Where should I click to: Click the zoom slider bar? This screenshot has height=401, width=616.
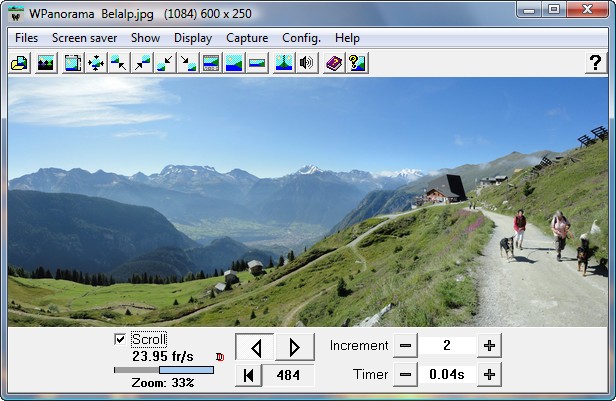[x=164, y=370]
